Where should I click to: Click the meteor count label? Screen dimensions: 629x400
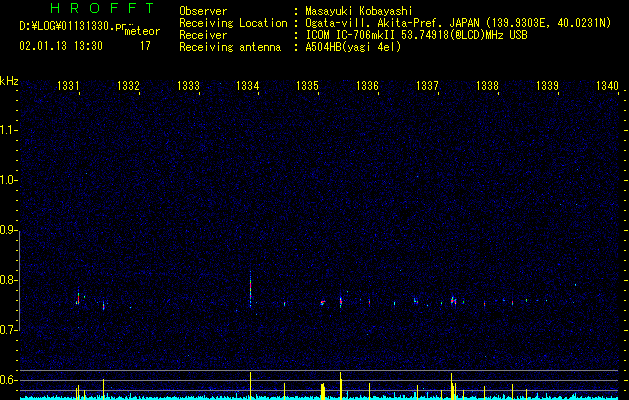142,31
